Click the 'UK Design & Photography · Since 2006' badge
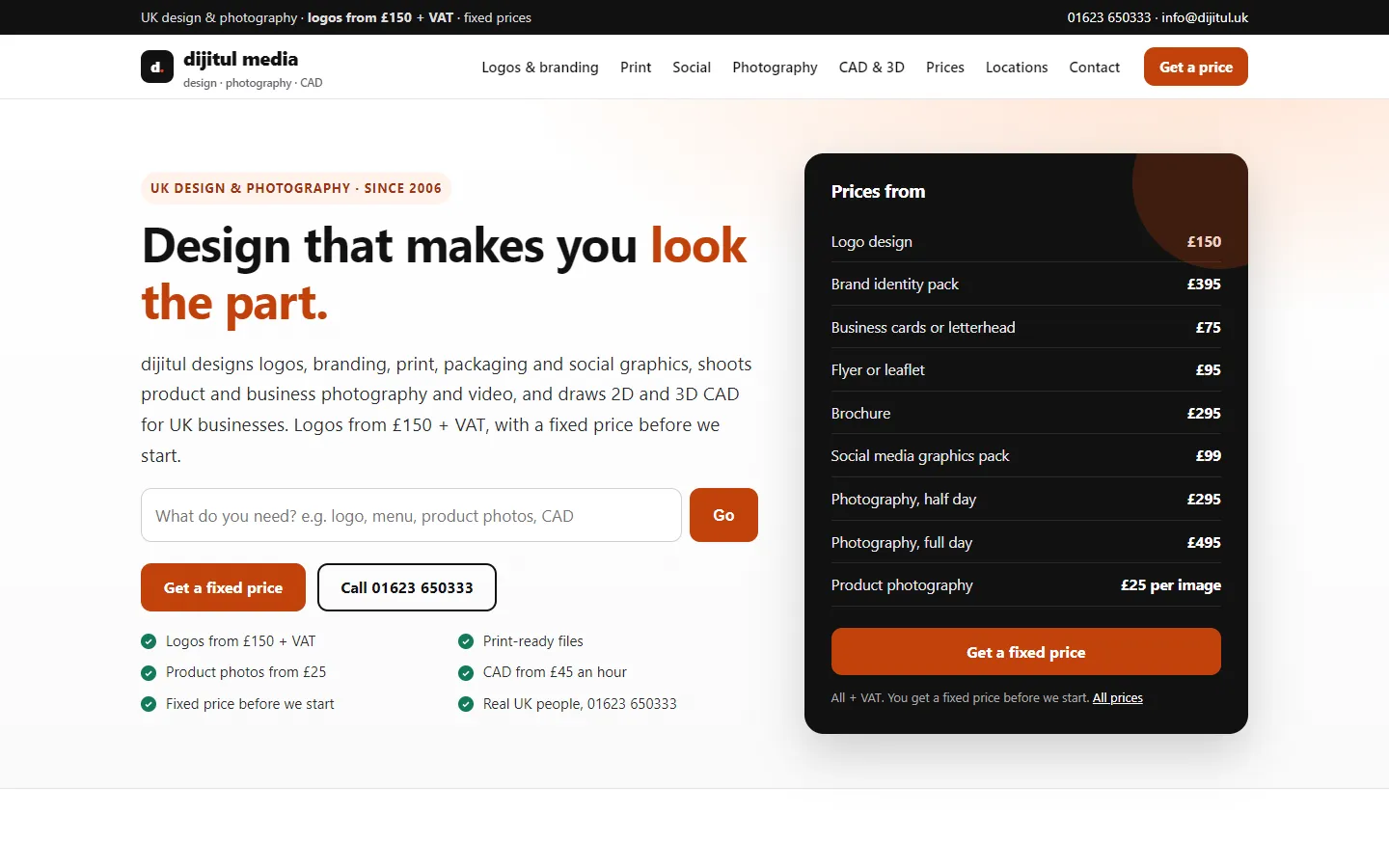This screenshot has height=868, width=1389. tap(296, 188)
